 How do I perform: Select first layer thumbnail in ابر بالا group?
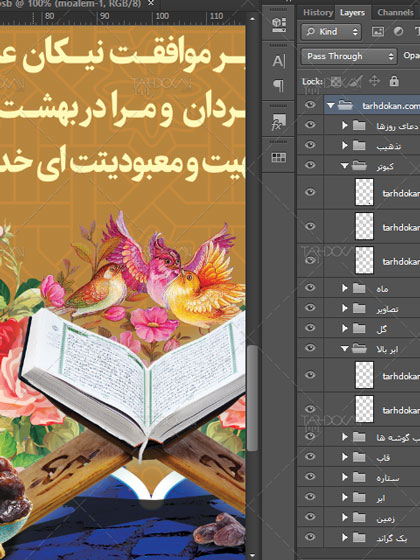364,375
